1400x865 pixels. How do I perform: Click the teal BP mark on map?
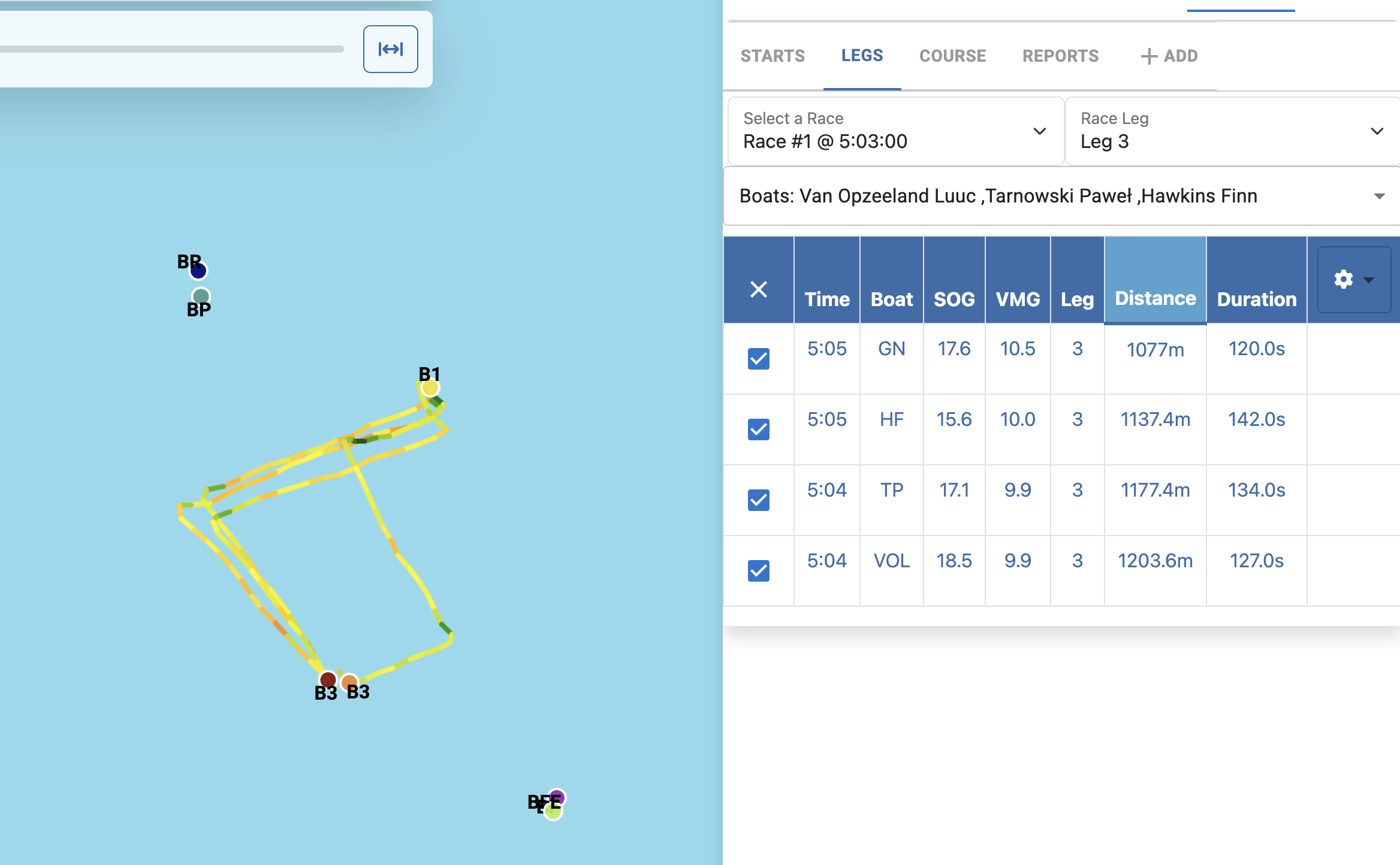(x=201, y=296)
